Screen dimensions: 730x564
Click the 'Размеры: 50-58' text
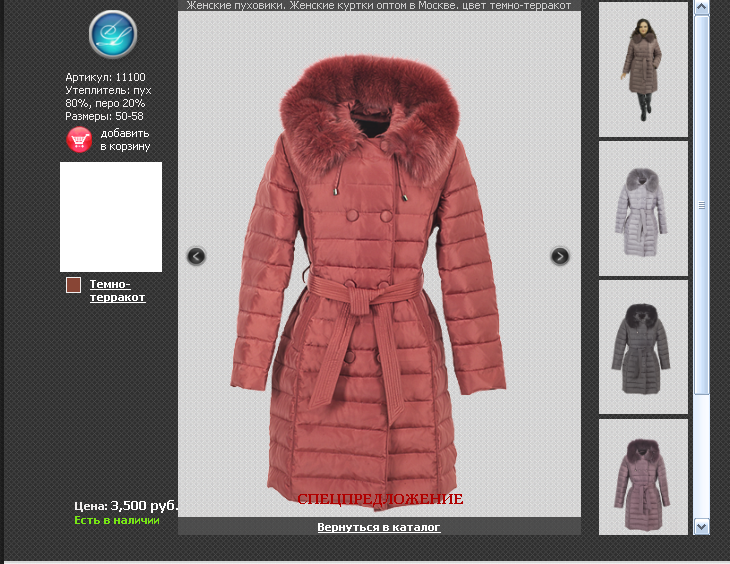(x=104, y=116)
